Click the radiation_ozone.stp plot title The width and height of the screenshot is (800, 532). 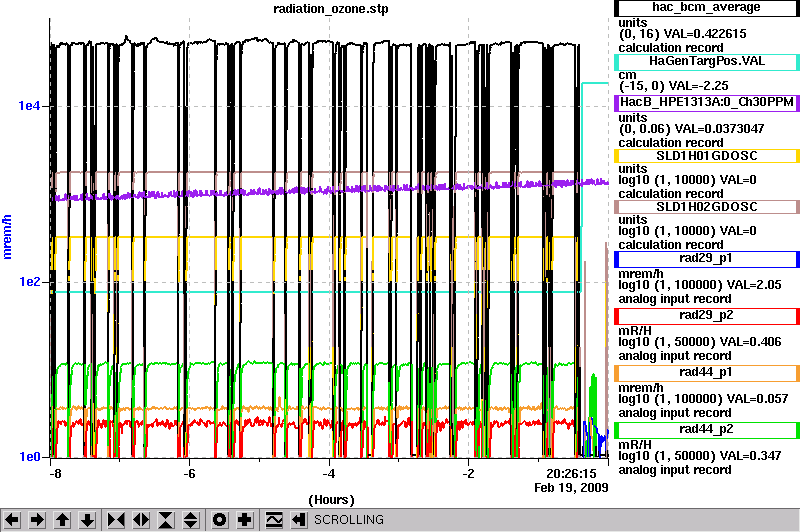331,9
